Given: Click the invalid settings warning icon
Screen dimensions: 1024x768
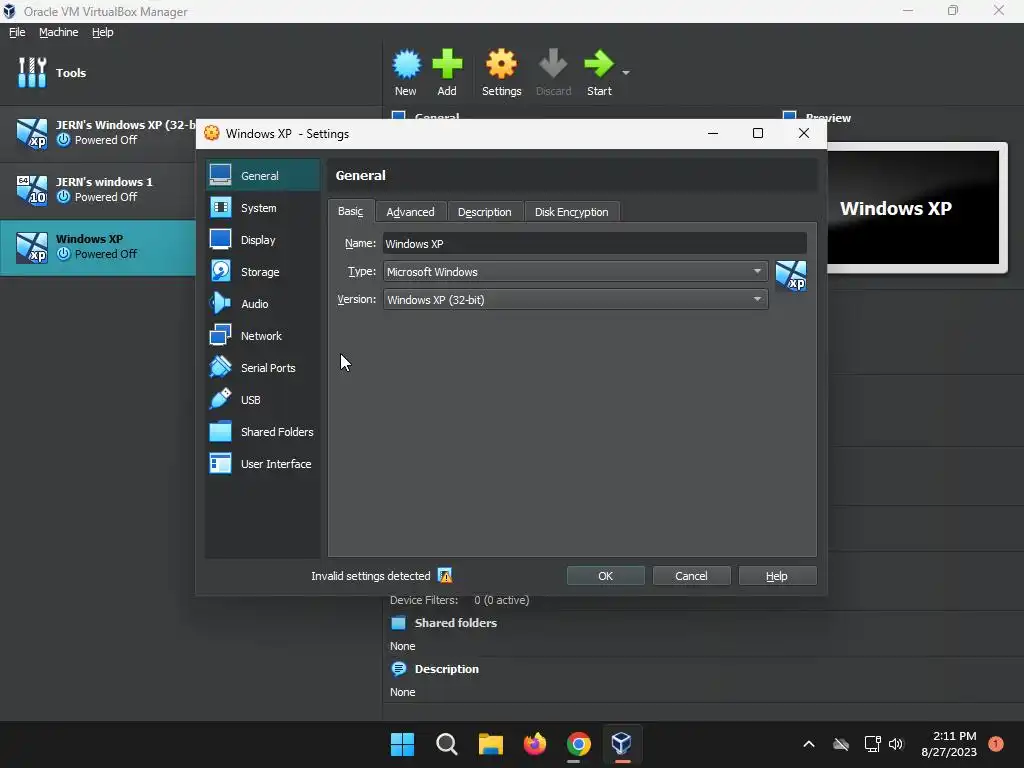Looking at the screenshot, I should pyautogui.click(x=445, y=576).
